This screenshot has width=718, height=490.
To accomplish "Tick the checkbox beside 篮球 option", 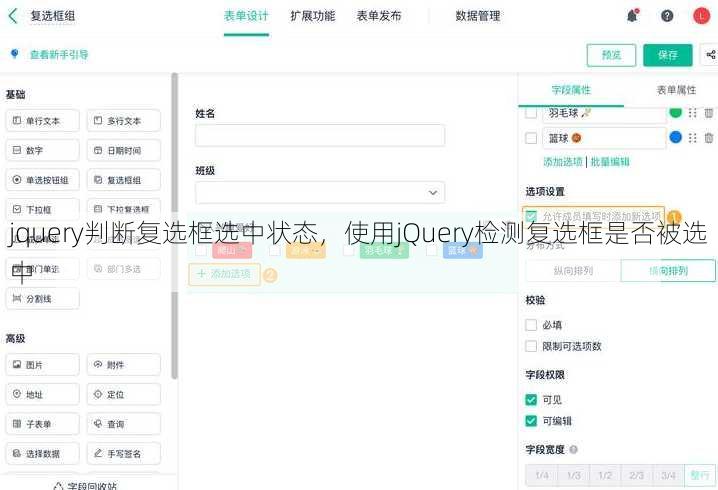I will [x=531, y=138].
